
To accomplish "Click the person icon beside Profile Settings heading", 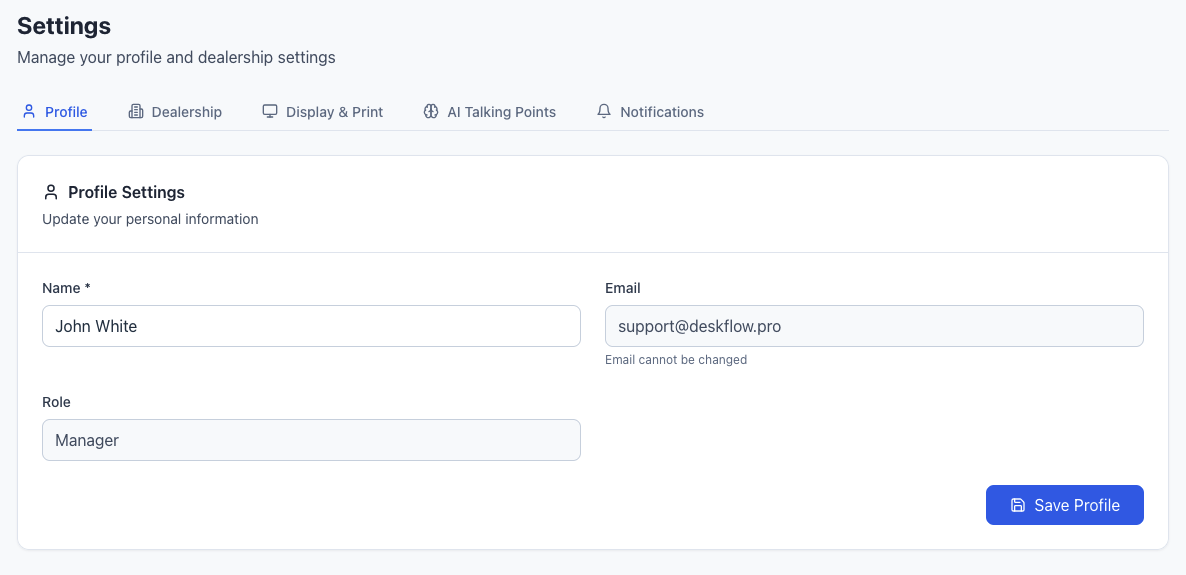I will pos(51,192).
